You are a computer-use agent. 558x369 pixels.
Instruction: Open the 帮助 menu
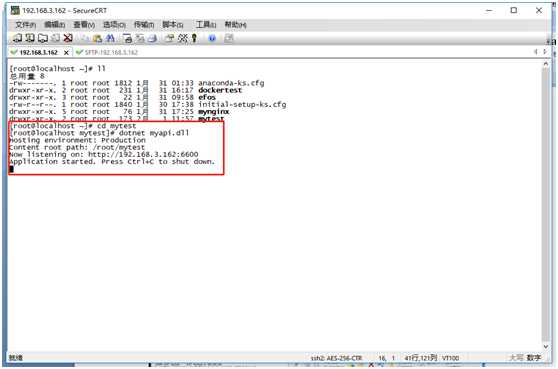point(235,25)
